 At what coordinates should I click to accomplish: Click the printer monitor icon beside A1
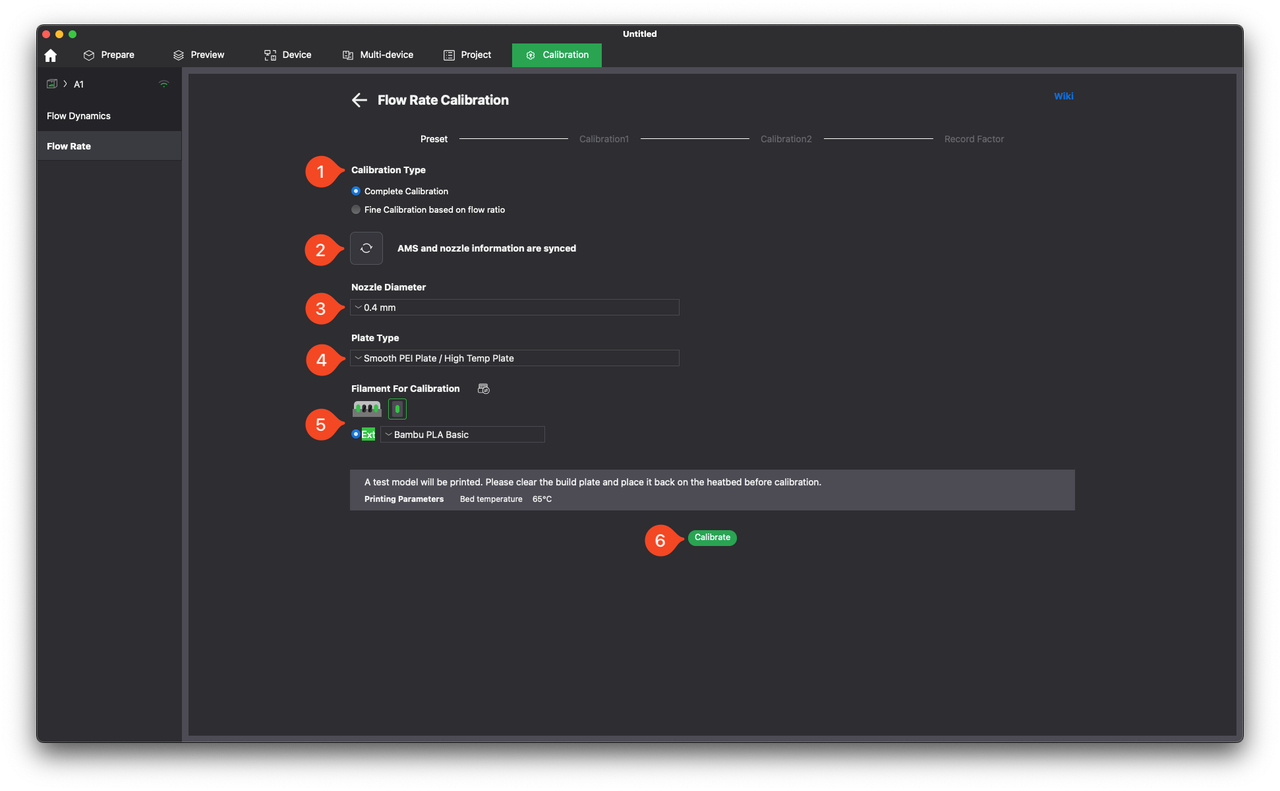click(x=52, y=84)
